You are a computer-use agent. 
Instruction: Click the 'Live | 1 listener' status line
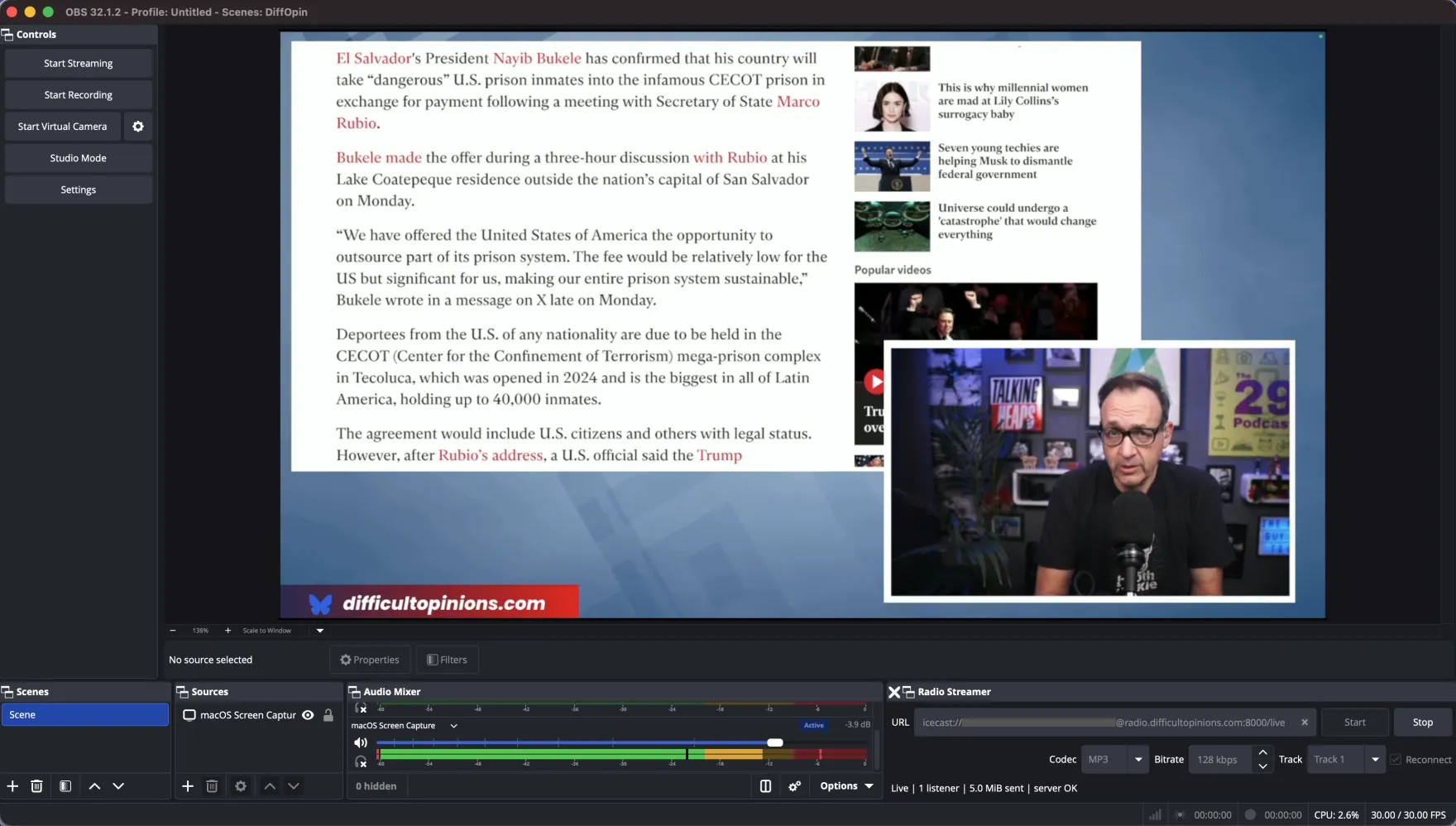click(984, 789)
